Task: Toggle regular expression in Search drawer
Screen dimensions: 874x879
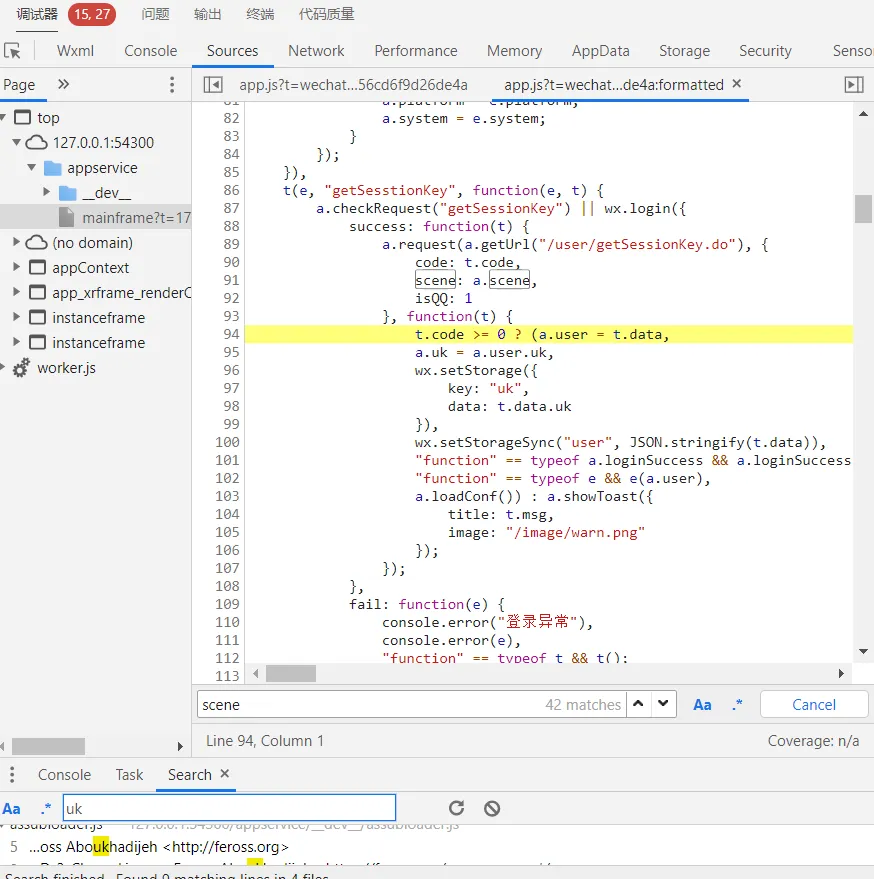Action: (46, 808)
